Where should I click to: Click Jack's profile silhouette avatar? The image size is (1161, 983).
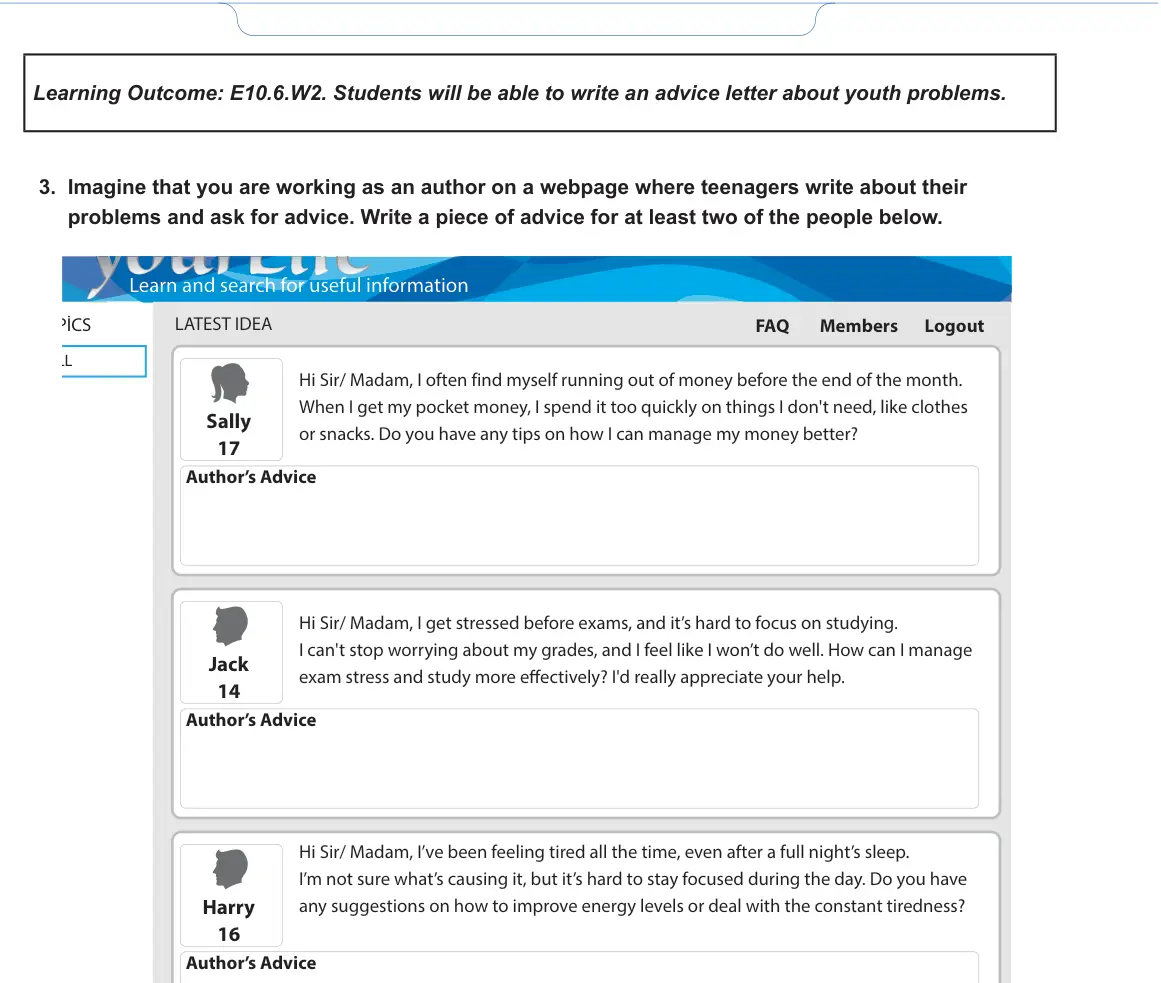coord(230,626)
